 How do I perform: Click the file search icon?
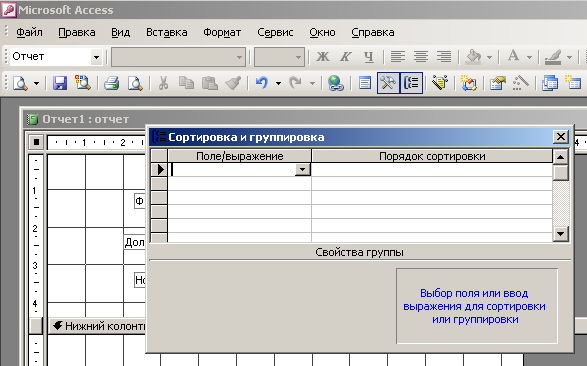click(83, 83)
